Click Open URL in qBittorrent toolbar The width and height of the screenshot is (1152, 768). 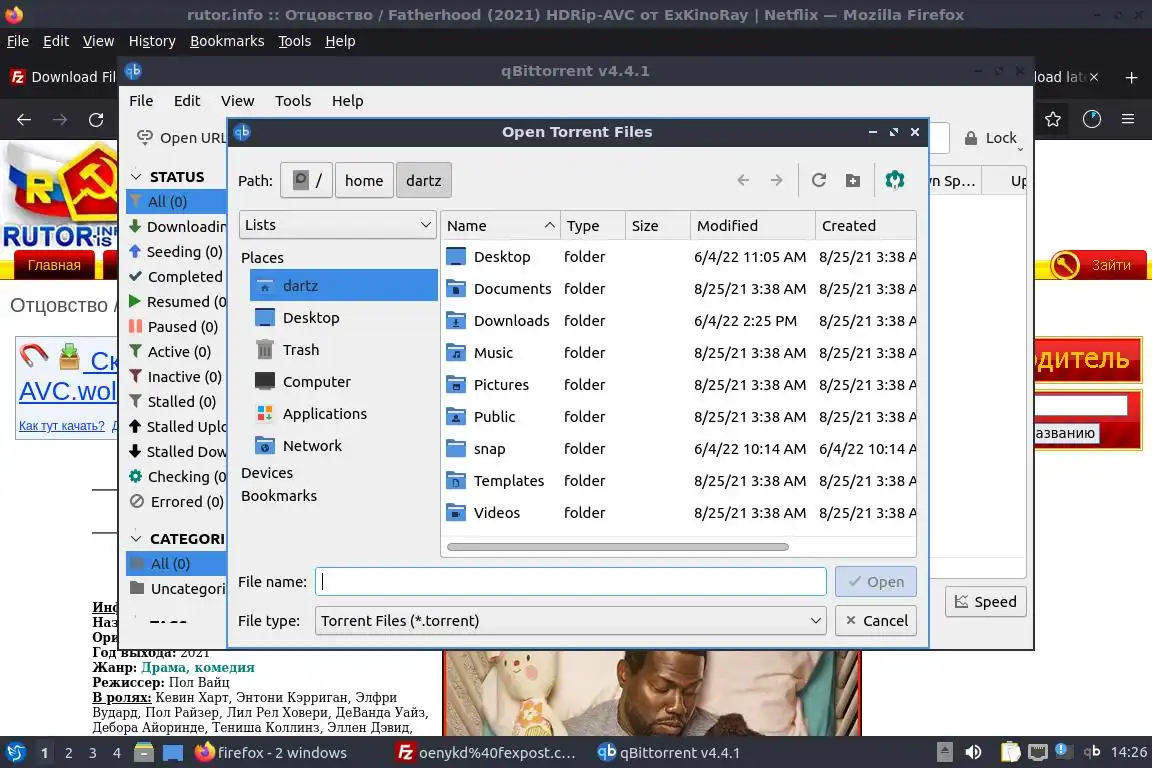pos(181,137)
